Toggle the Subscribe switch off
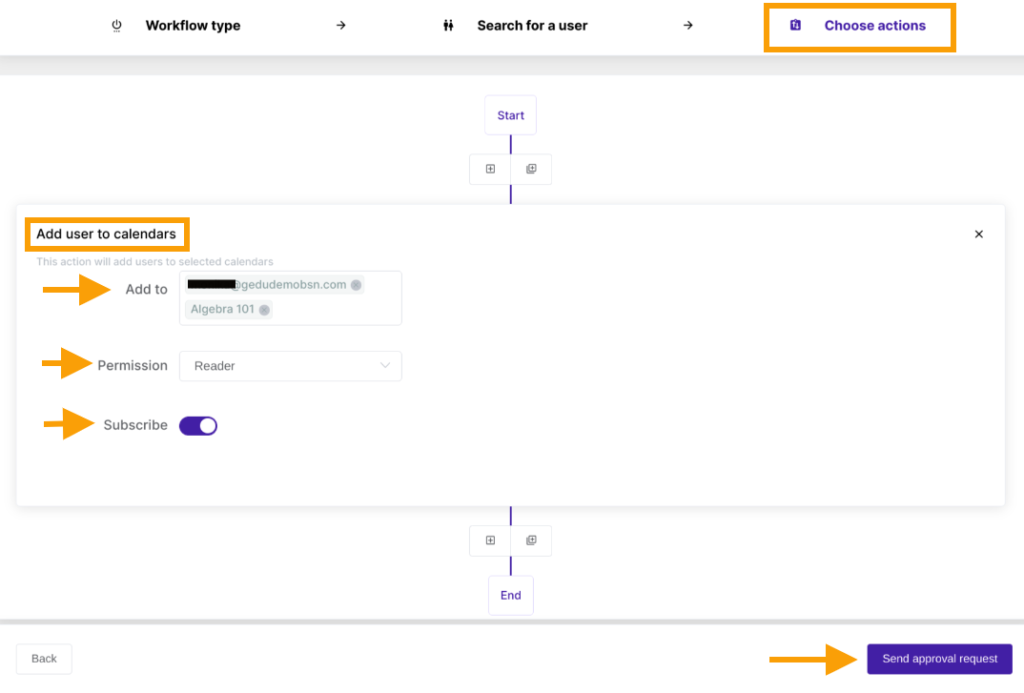Image resolution: width=1024 pixels, height=693 pixels. click(198, 426)
